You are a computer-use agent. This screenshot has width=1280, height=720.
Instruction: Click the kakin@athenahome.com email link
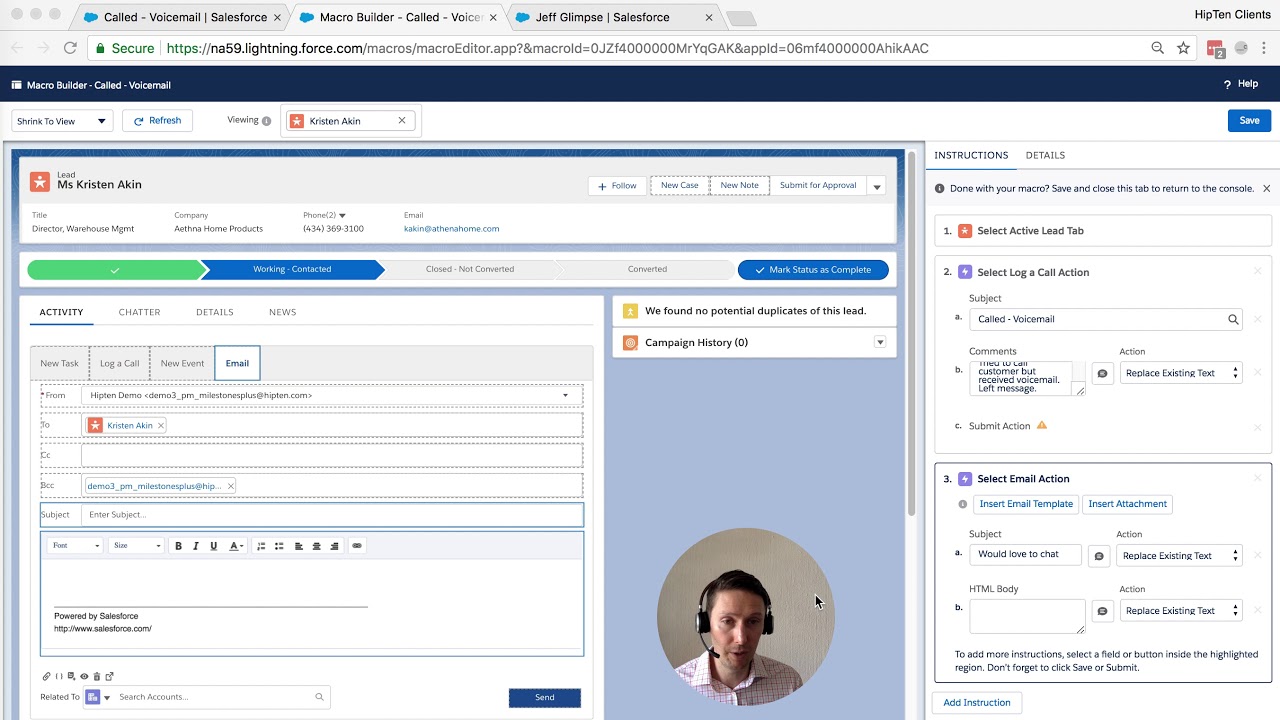pyautogui.click(x=451, y=229)
